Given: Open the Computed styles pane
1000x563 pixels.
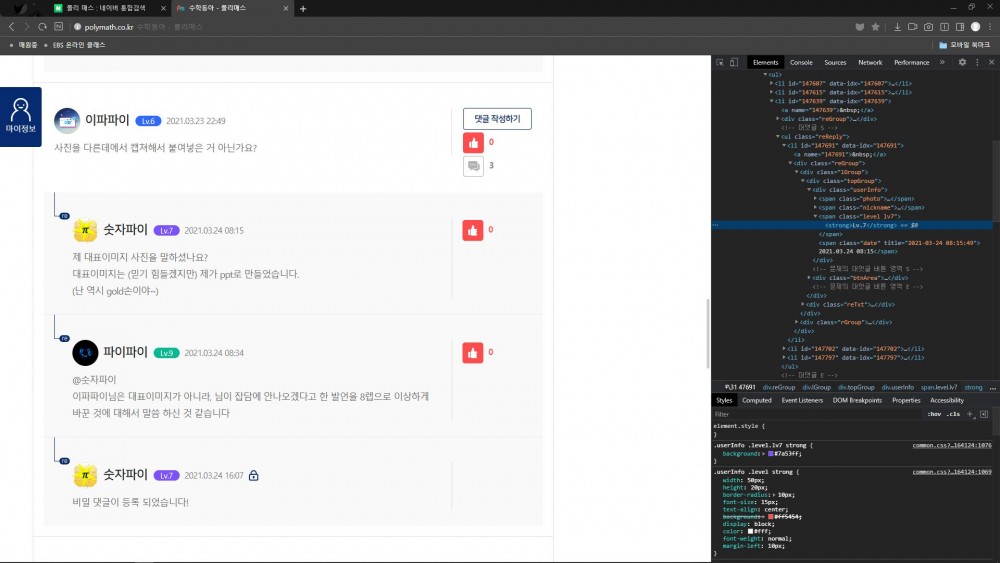Looking at the screenshot, I should coord(756,400).
